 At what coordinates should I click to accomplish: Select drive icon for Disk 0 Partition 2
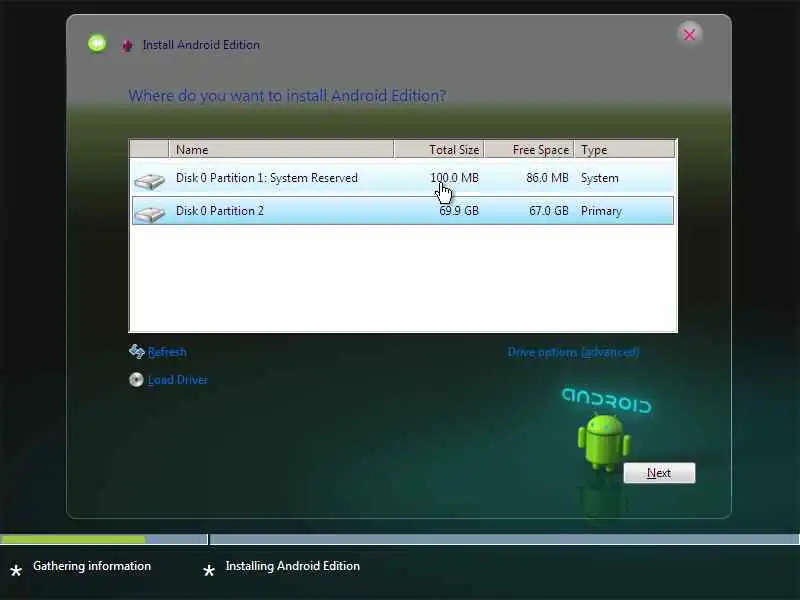[149, 213]
